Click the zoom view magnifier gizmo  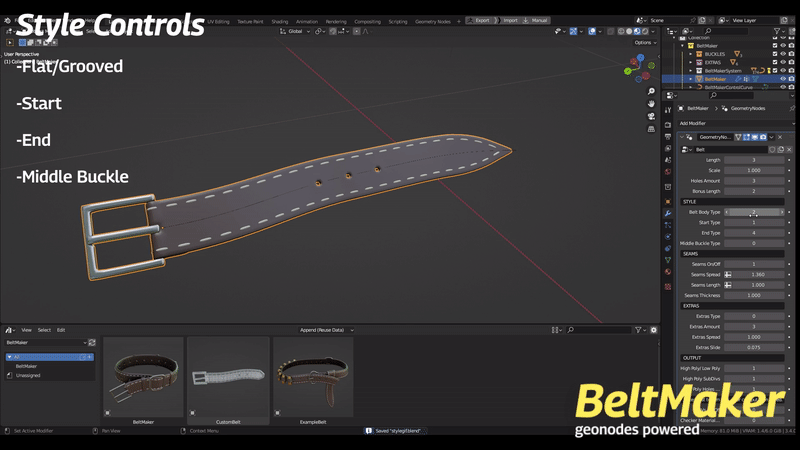point(651,91)
